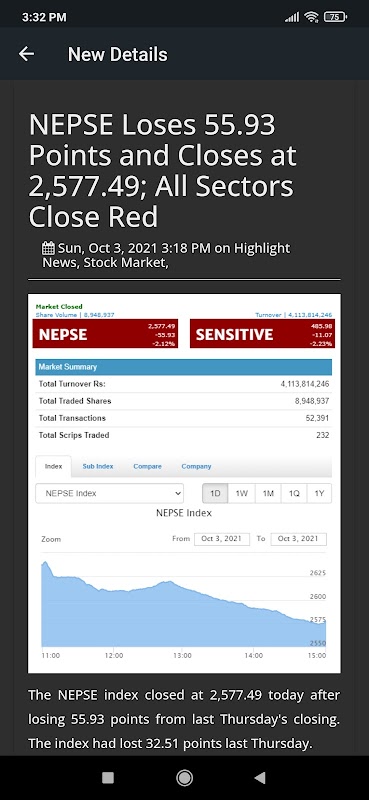This screenshot has height=800, width=369.
Task: Tap the Android back triangle button
Action: (260, 778)
